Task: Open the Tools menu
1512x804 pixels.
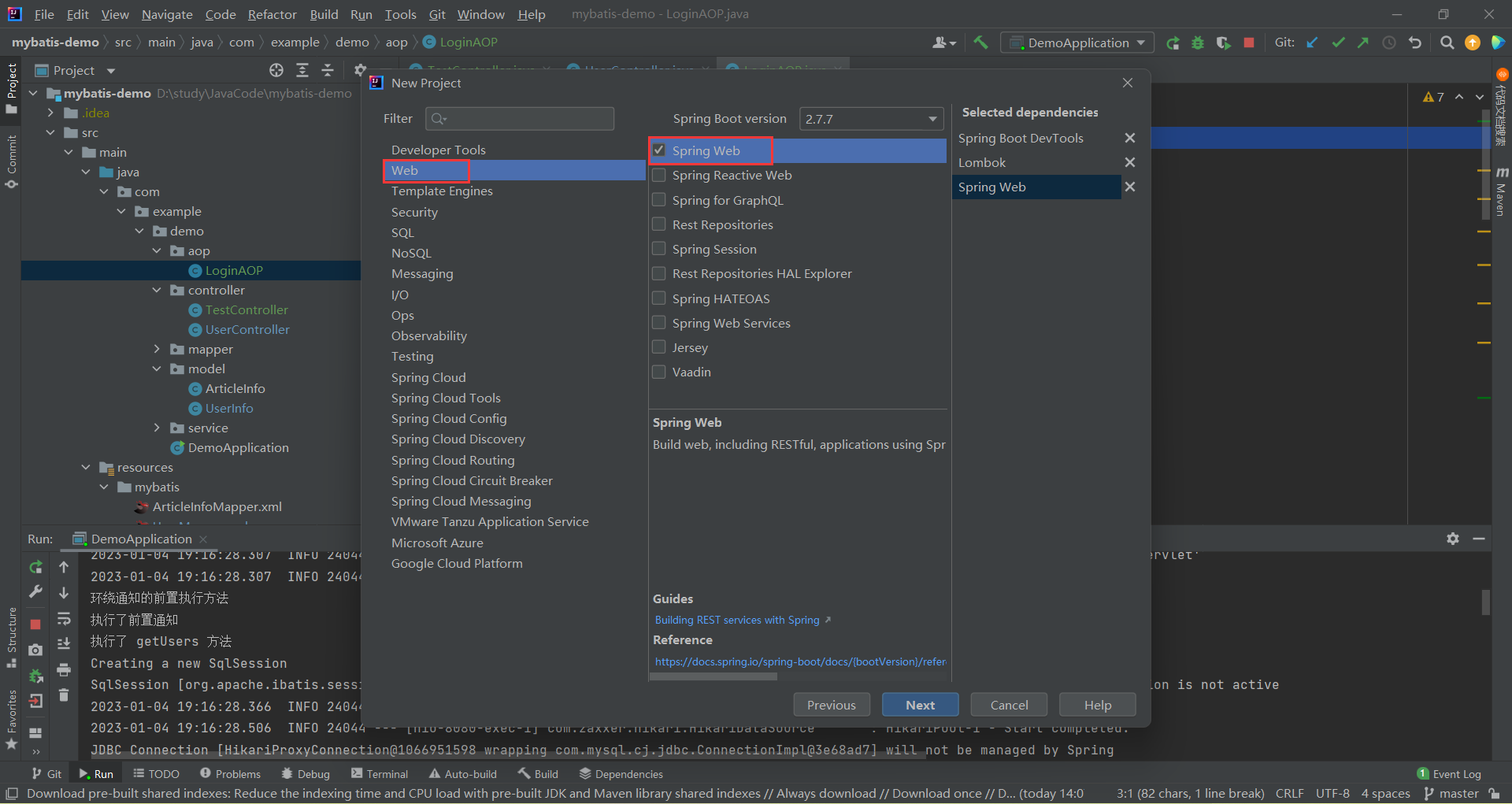Action: (x=400, y=14)
